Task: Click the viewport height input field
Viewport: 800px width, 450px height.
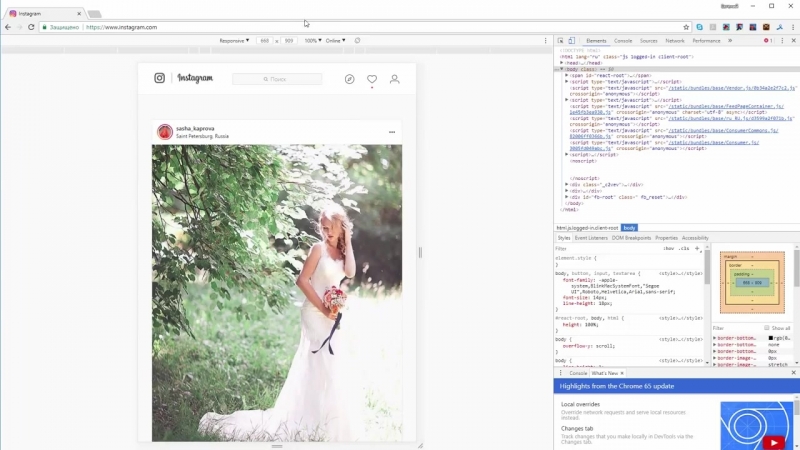Action: tap(289, 40)
